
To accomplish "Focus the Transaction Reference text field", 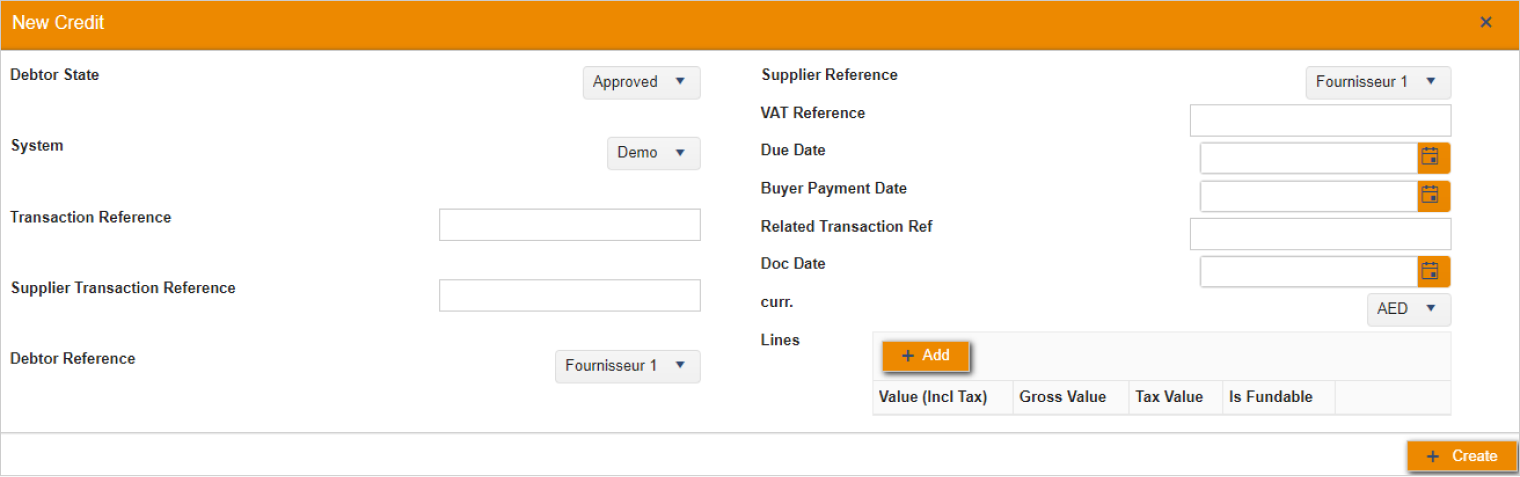I will tap(569, 225).
